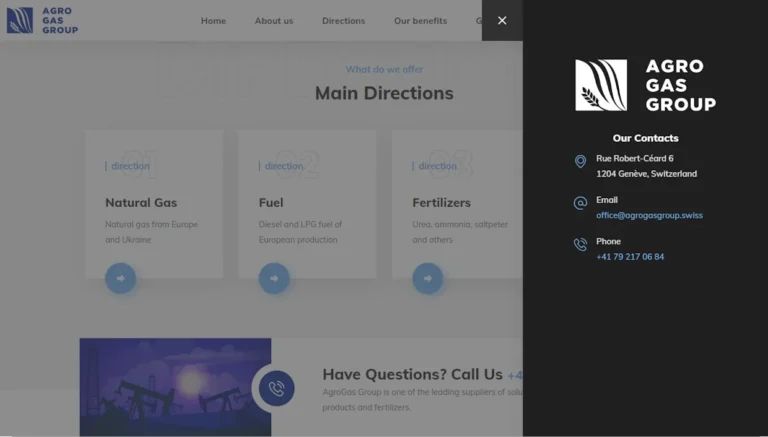Call +41 79 217 06 84 link
This screenshot has width=768, height=437.
pos(630,257)
